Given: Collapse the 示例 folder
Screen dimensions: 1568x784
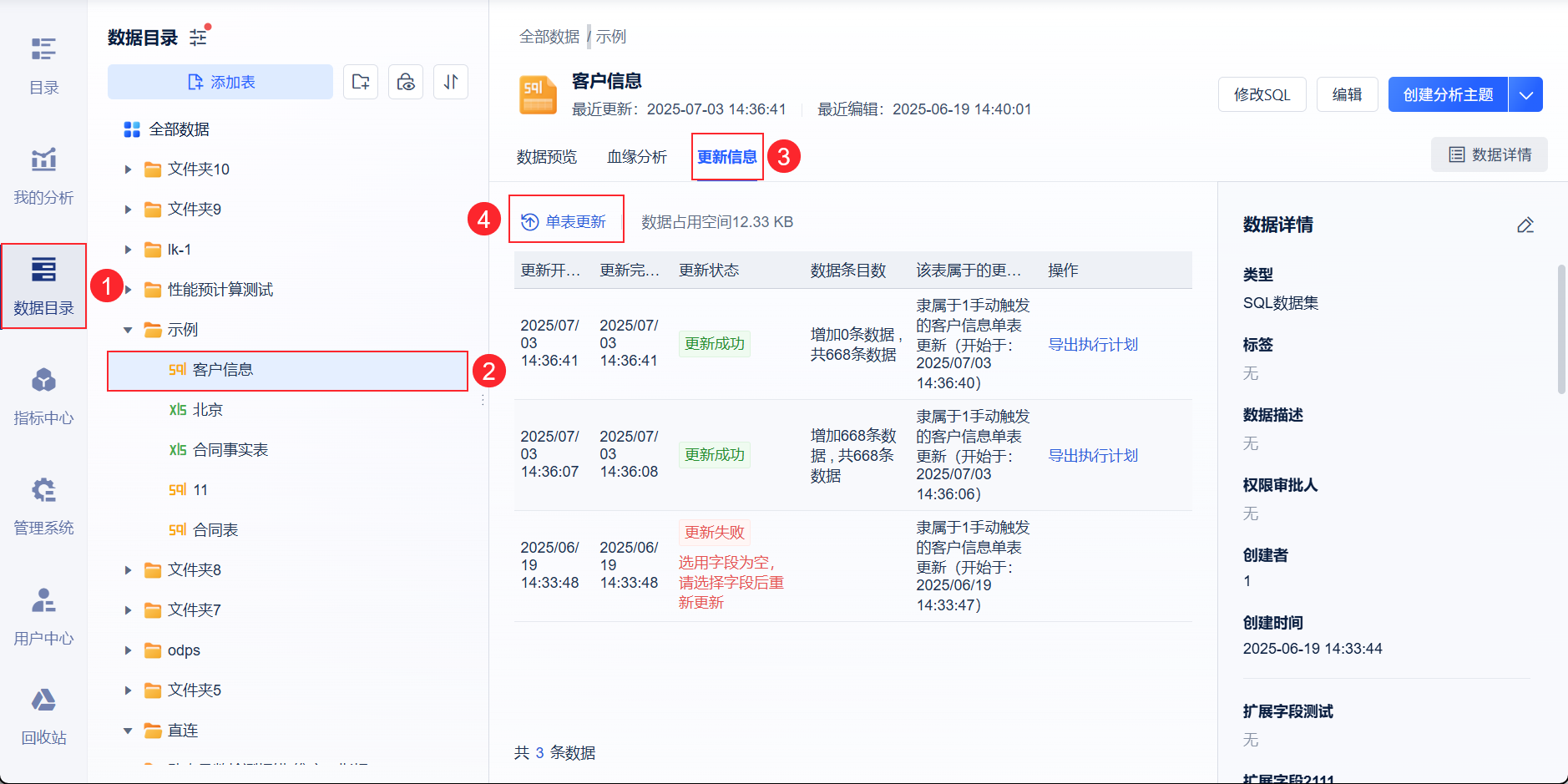Looking at the screenshot, I should pyautogui.click(x=128, y=330).
